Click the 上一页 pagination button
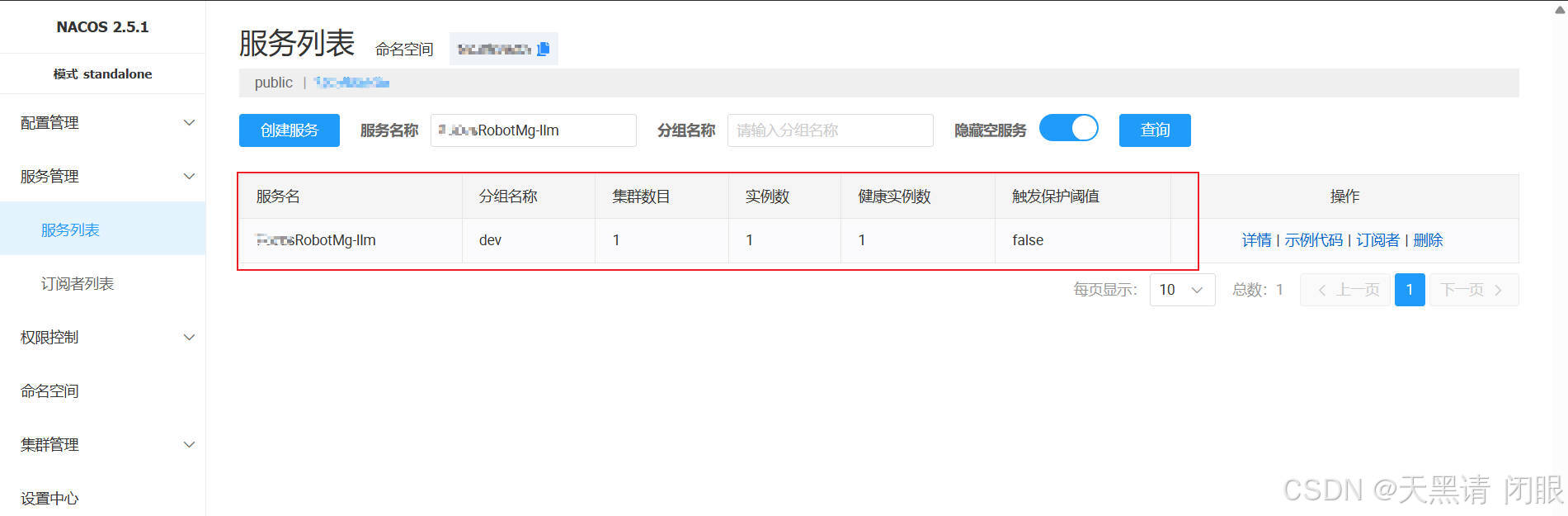Viewport: 1568px width, 516px height. pyautogui.click(x=1346, y=290)
